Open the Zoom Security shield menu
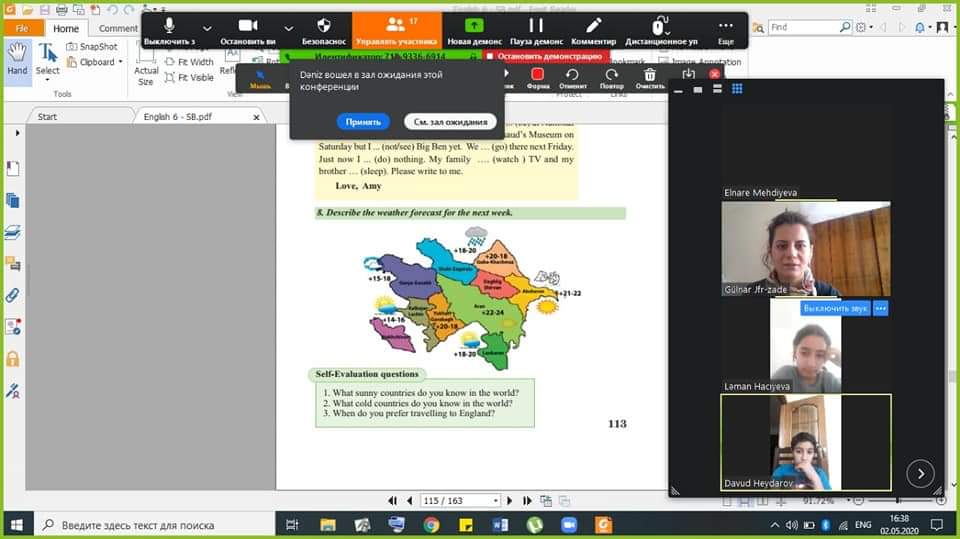 tap(324, 31)
